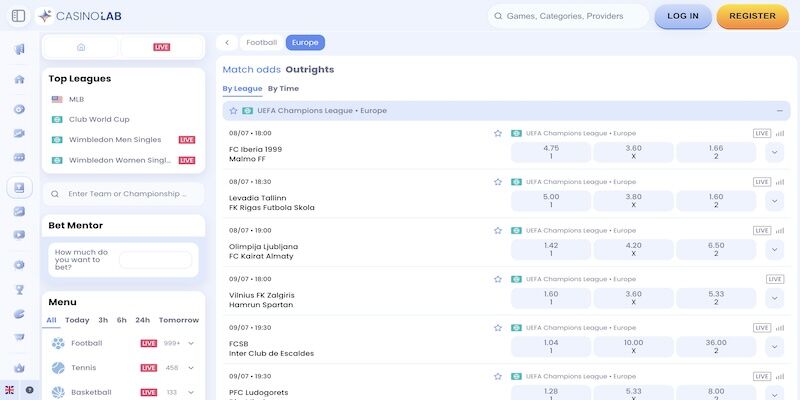The width and height of the screenshot is (800, 400).
Task: Open the trophy tournaments icon in sidebar
Action: click(x=19, y=290)
